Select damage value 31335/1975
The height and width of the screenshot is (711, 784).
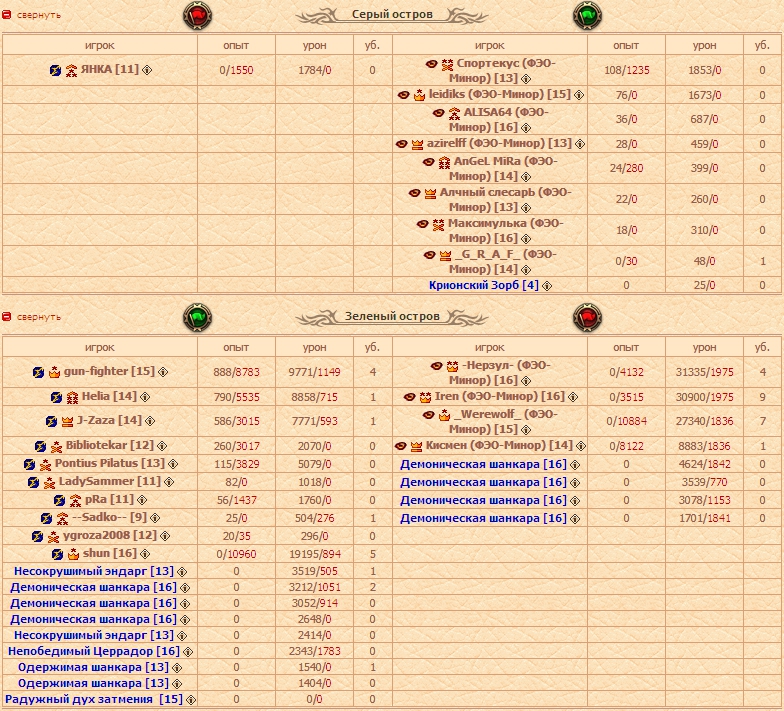(x=704, y=372)
